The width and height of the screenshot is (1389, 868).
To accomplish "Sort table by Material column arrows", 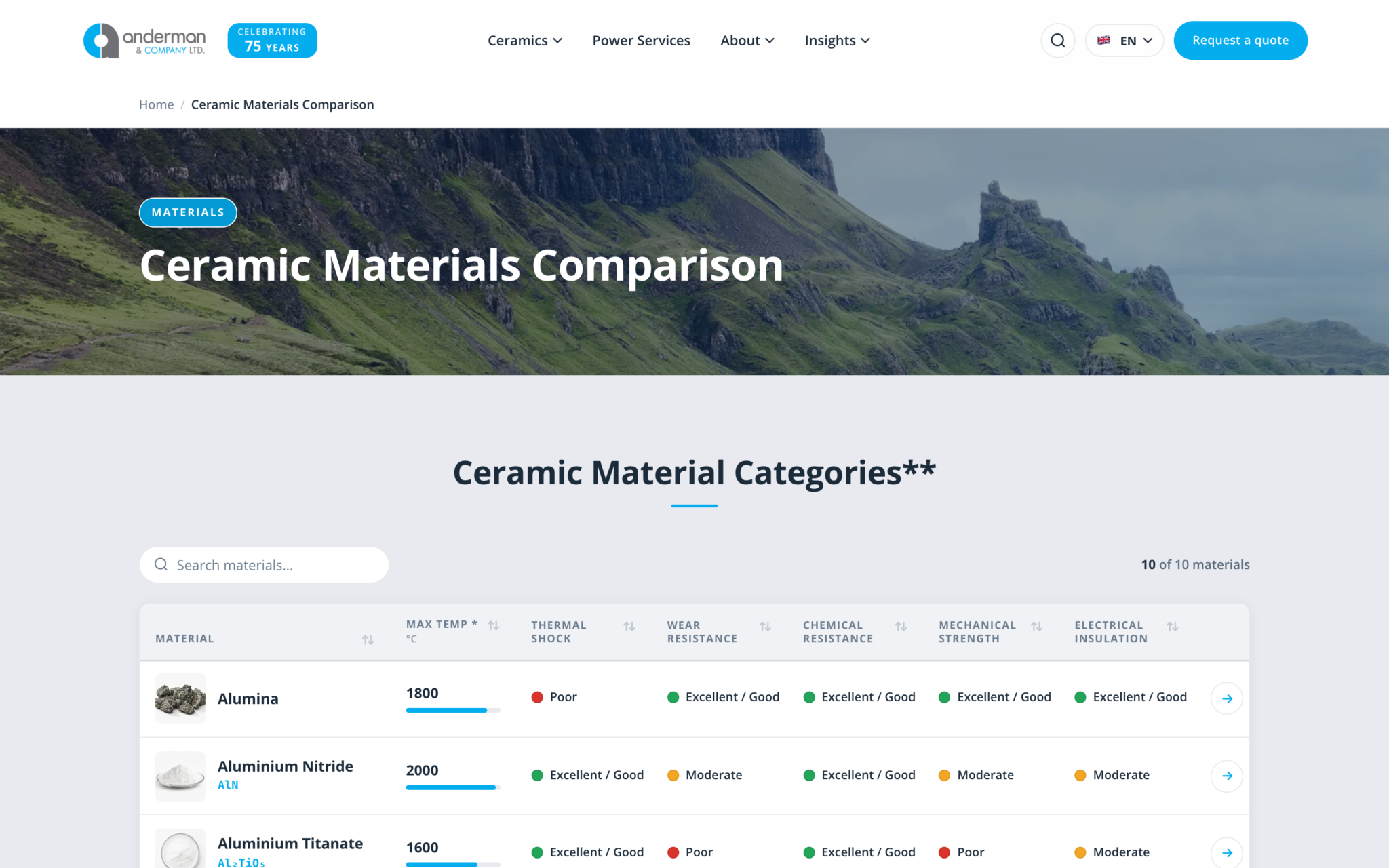I will (368, 639).
